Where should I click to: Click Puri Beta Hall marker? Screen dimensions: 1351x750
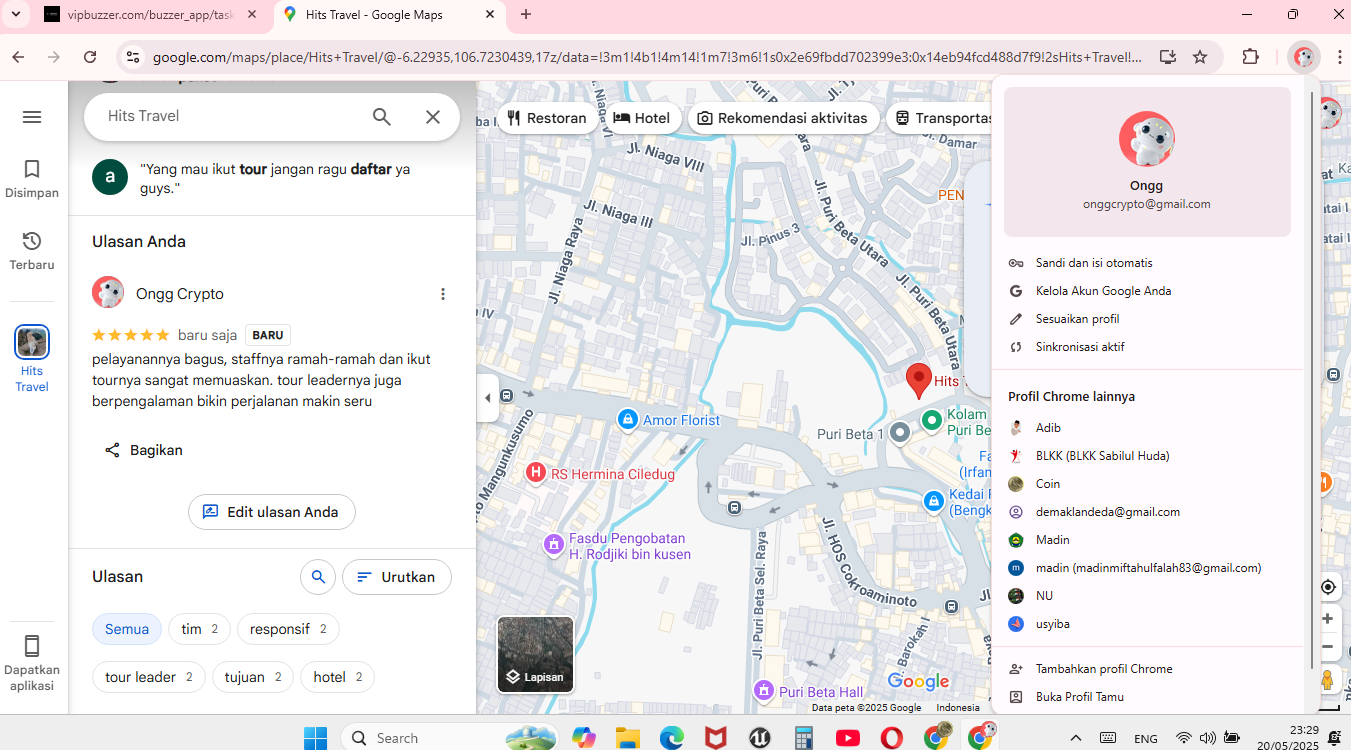coord(764,691)
